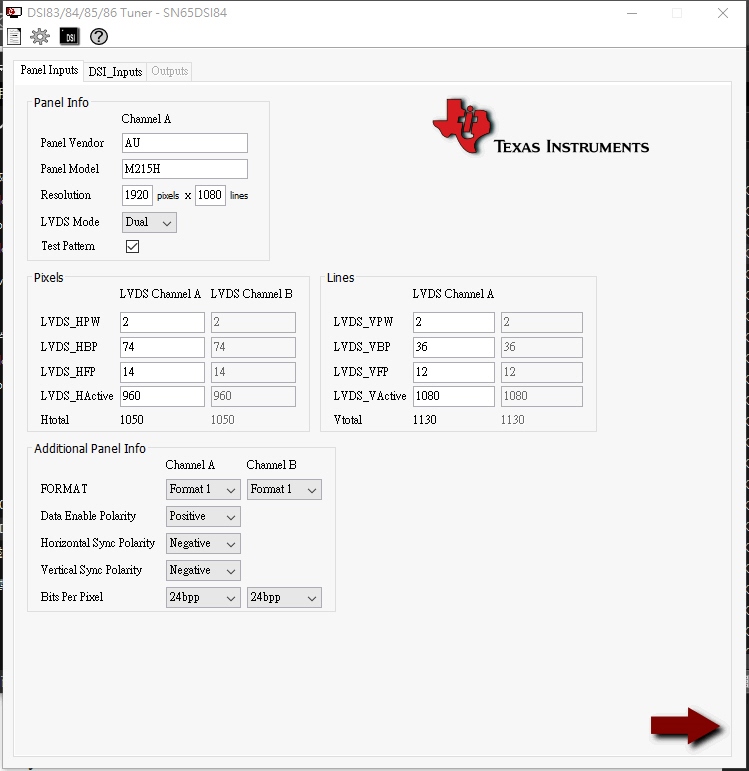This screenshot has width=749, height=771.
Task: Click the Bits Per Pixel label
Action: [x=72, y=597]
